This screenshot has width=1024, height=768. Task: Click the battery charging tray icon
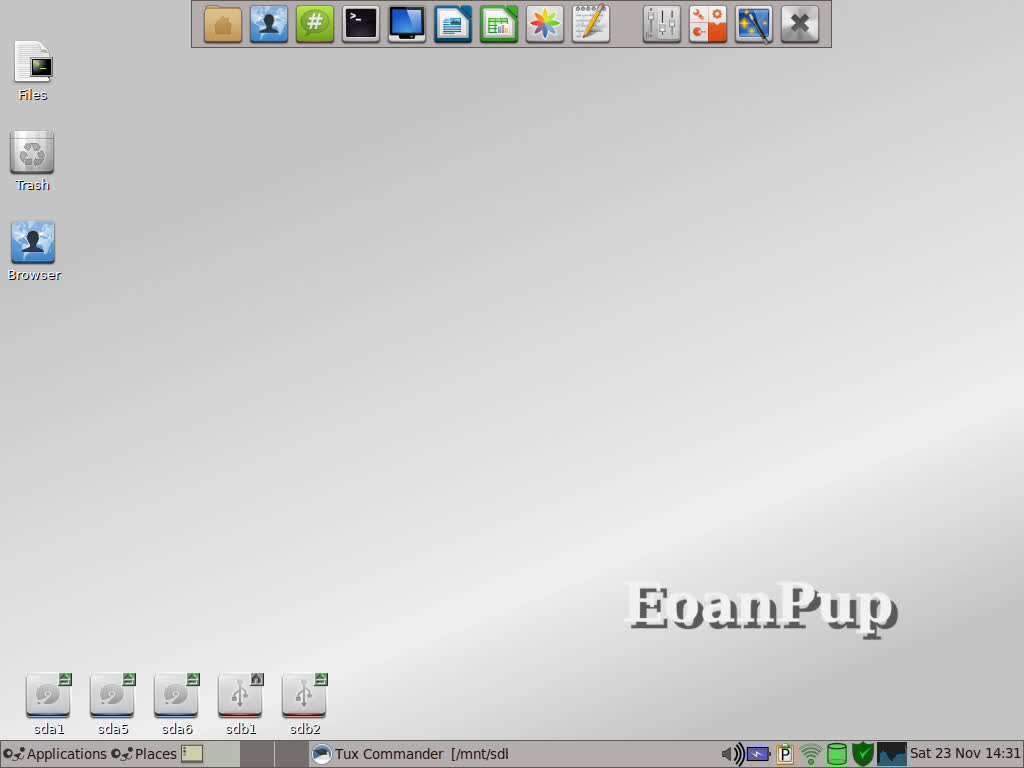[759, 754]
